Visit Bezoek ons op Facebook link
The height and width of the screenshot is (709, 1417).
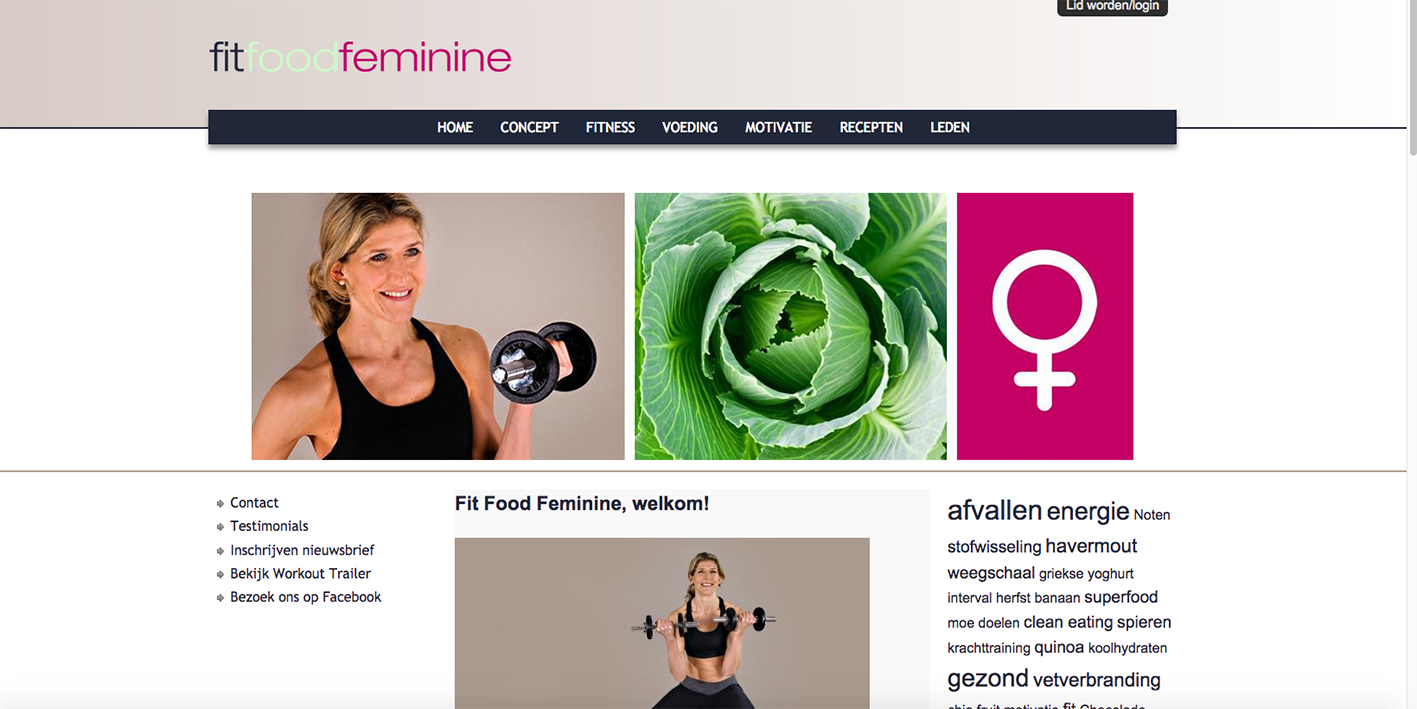click(x=305, y=597)
